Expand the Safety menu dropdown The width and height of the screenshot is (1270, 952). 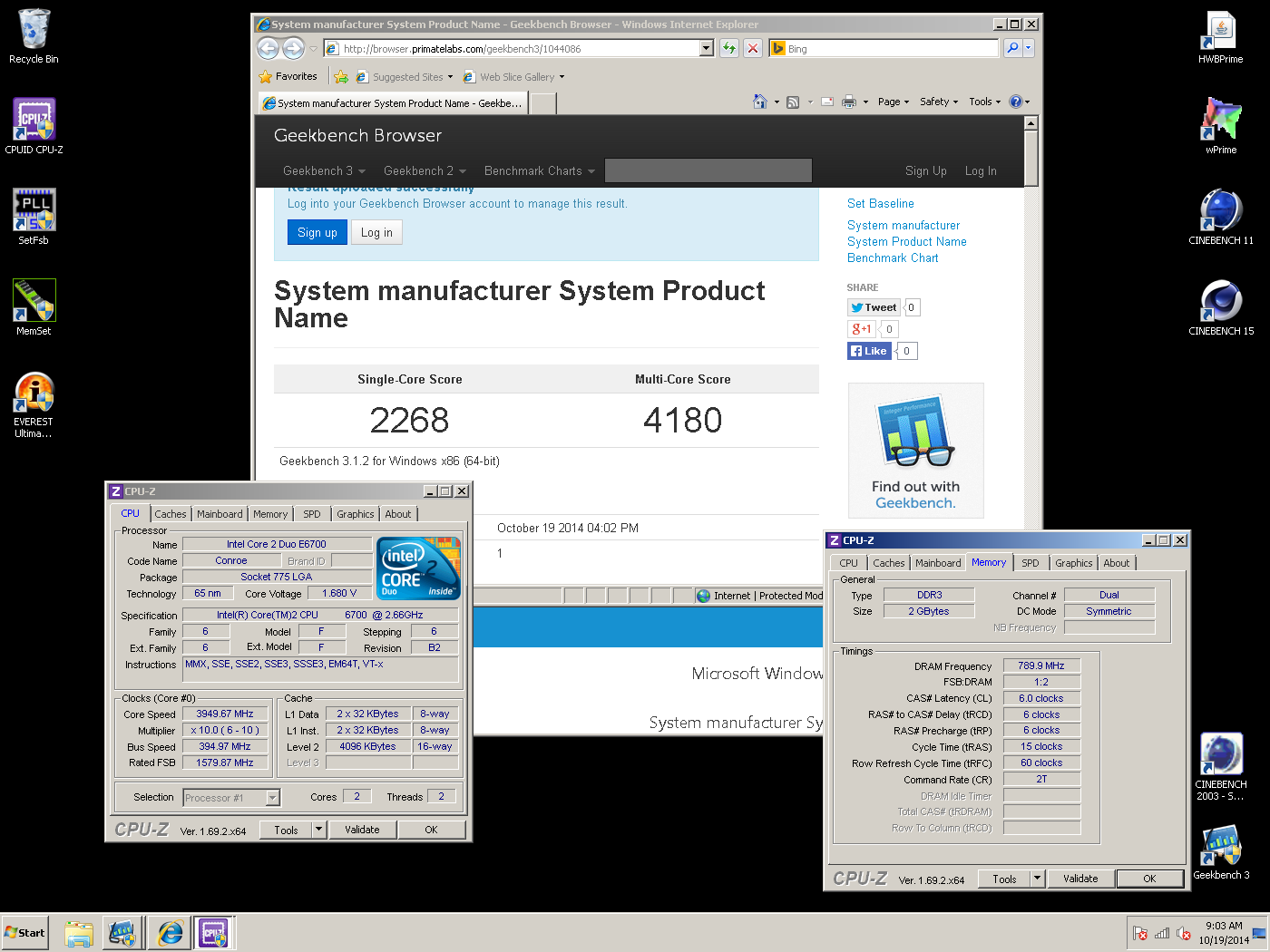tap(939, 102)
